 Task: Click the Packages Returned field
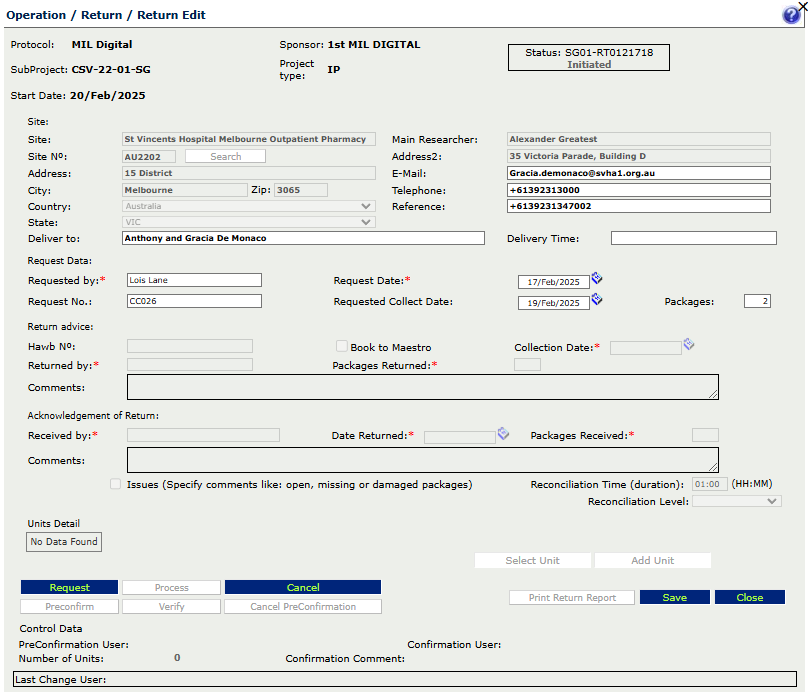tap(527, 365)
